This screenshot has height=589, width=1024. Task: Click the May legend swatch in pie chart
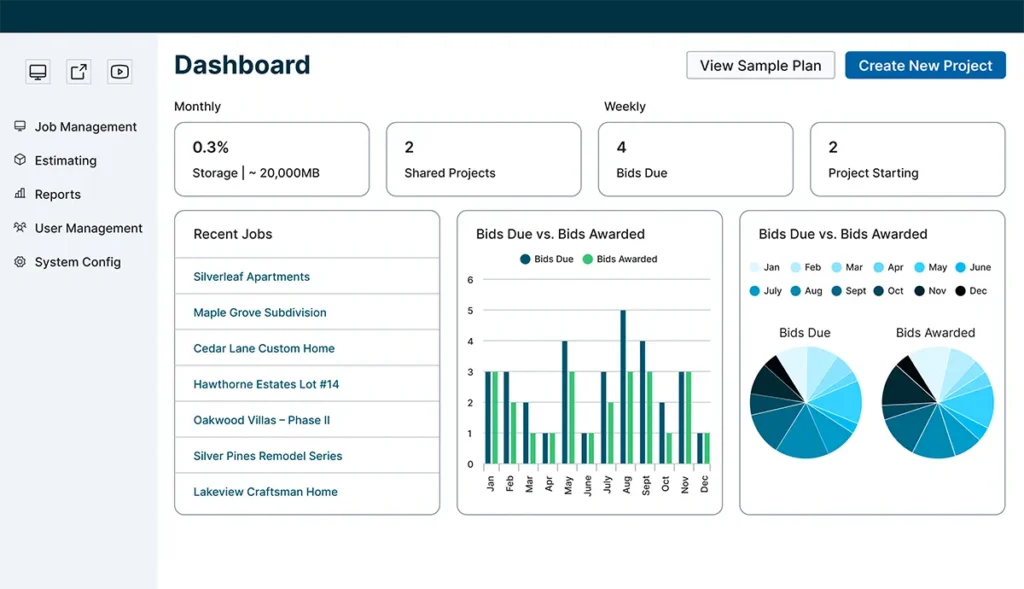tap(920, 267)
